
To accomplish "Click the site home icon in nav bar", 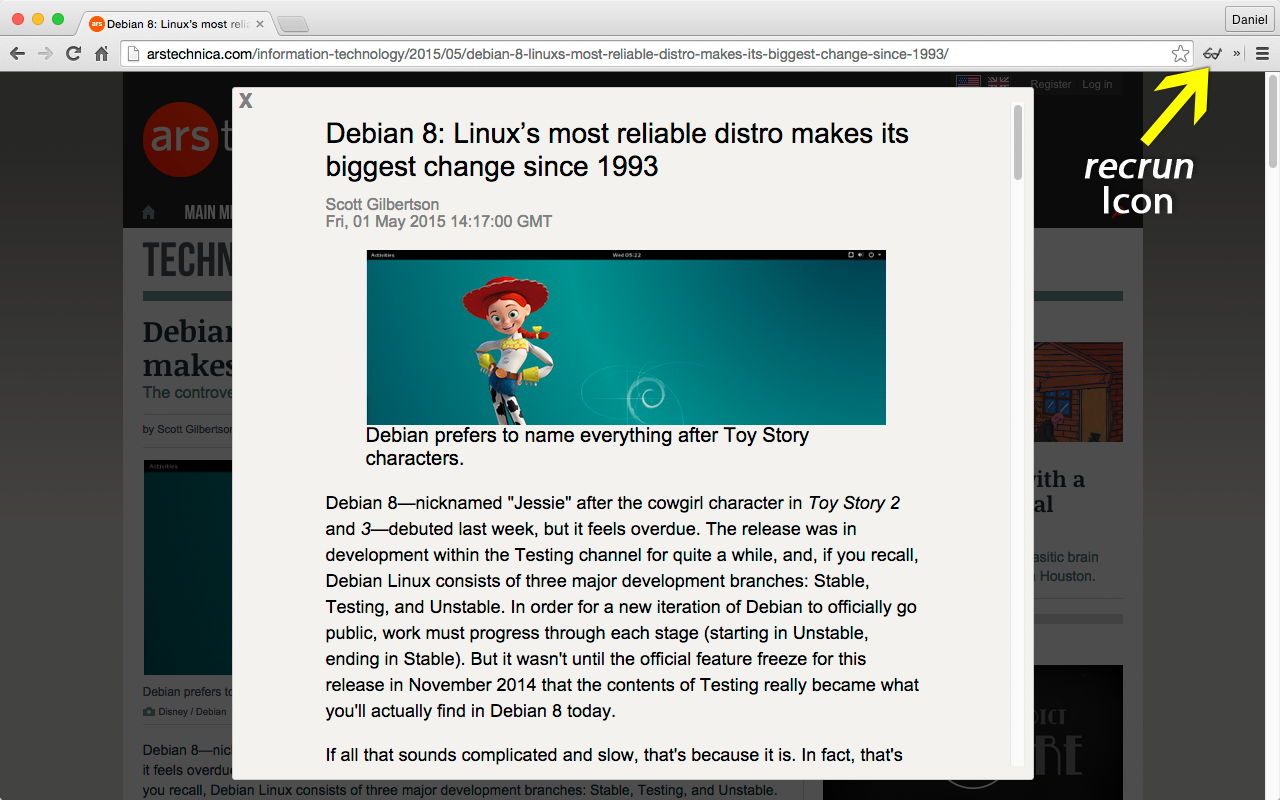I will pos(149,212).
